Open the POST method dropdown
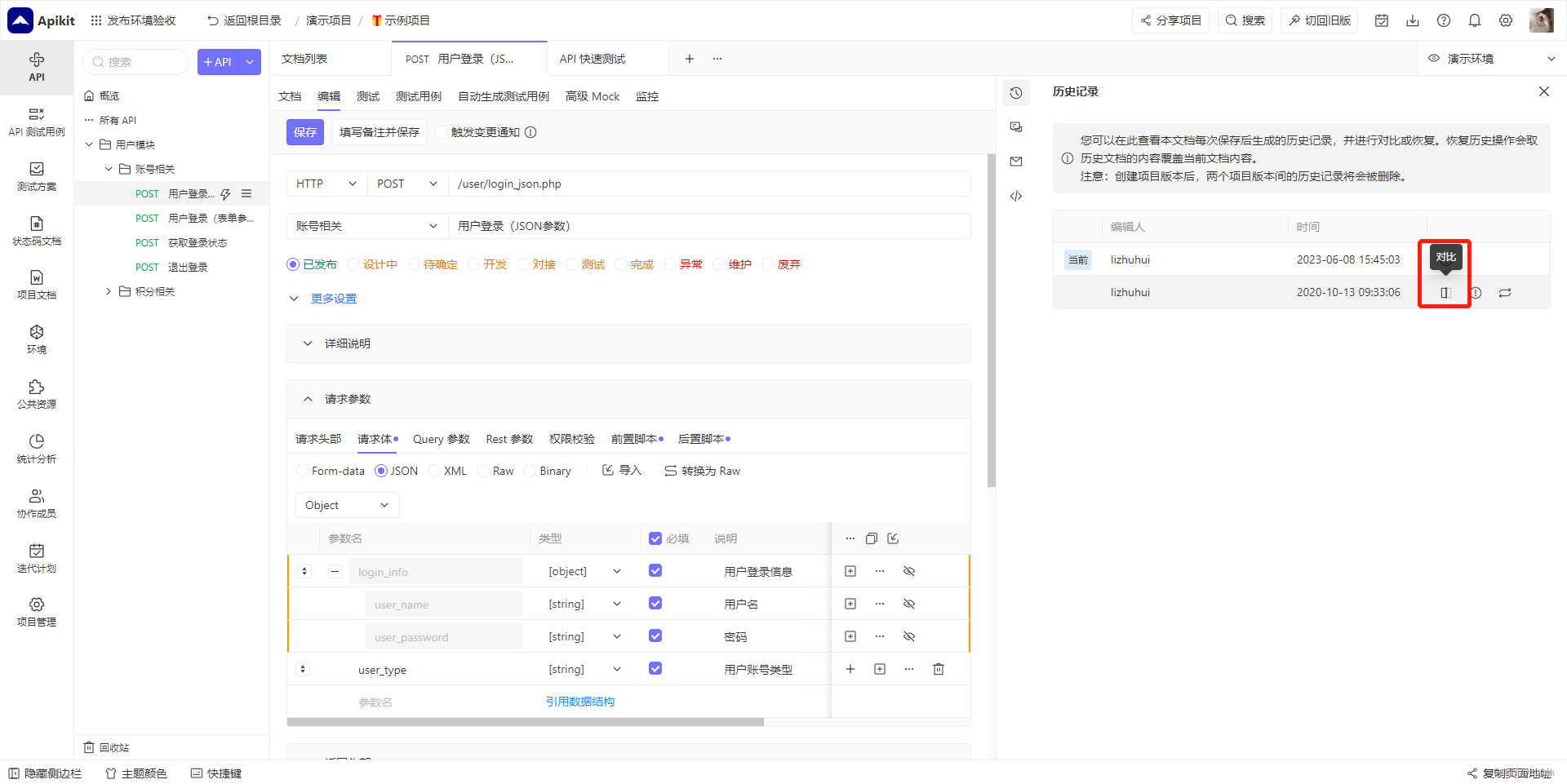 407,184
